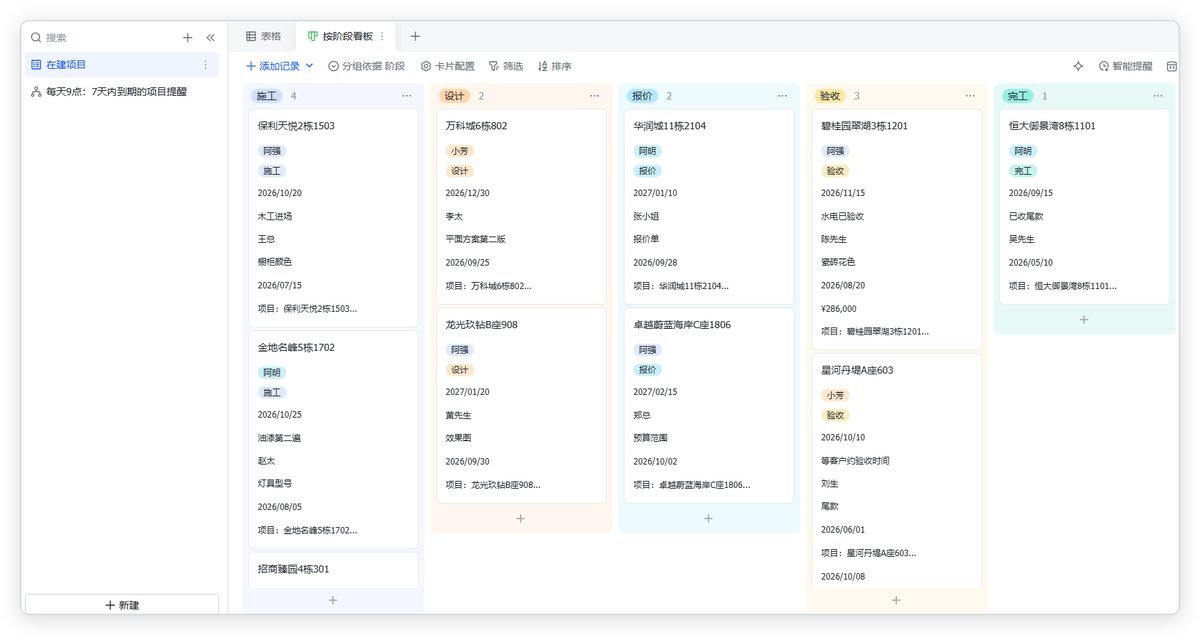This screenshot has width=1200, height=635.
Task: Click the 新建 button at sidebar bottom
Action: point(122,605)
